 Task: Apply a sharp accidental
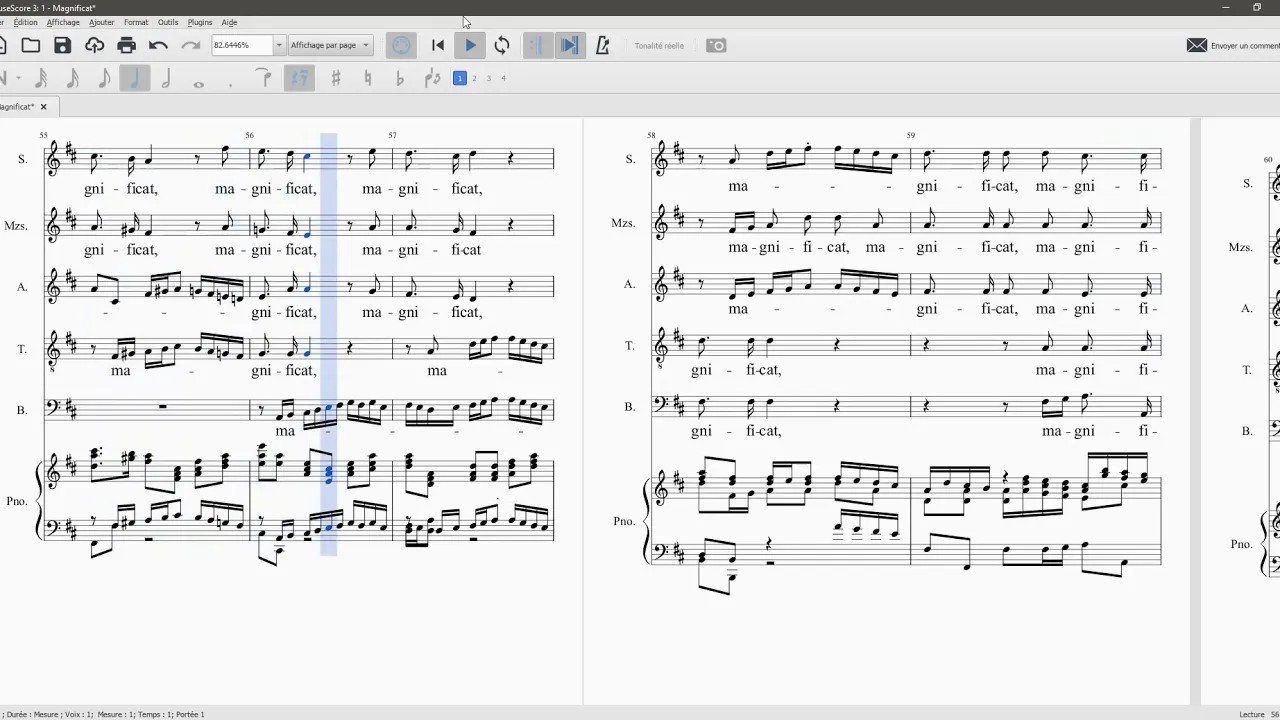tap(336, 78)
